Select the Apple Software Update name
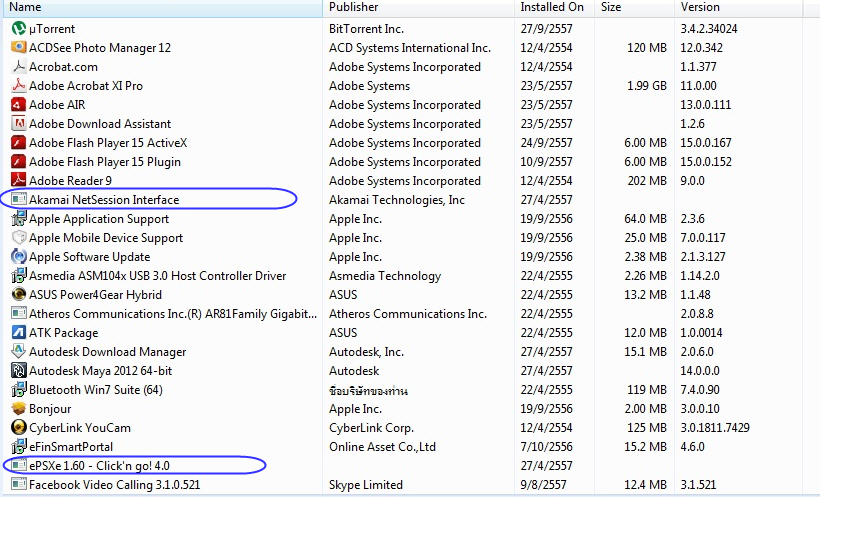Image resolution: width=855 pixels, height=544 pixels. pyautogui.click(x=89, y=257)
